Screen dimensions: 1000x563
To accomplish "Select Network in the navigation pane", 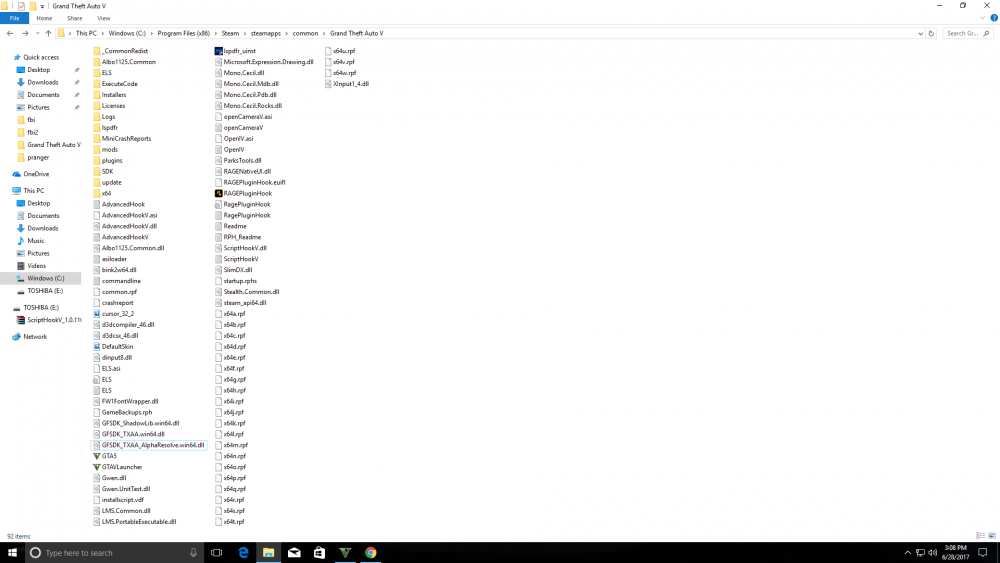I will (35, 337).
